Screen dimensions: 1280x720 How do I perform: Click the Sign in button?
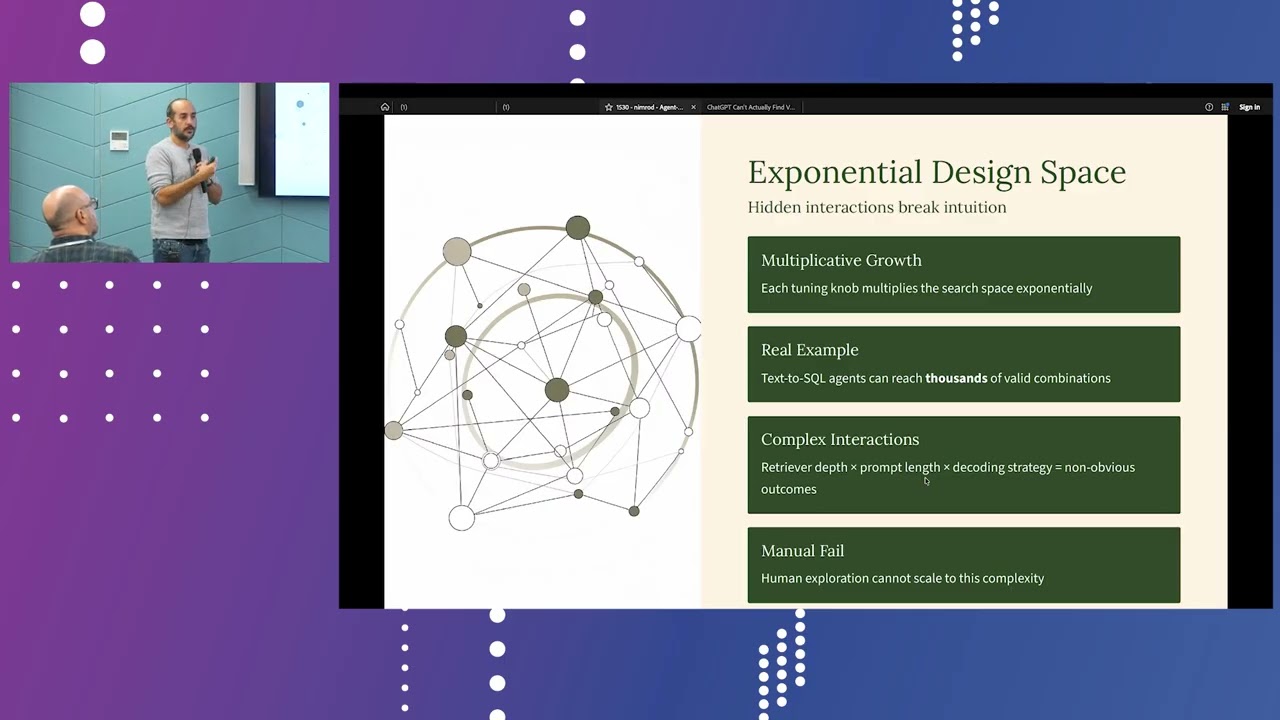point(1250,107)
